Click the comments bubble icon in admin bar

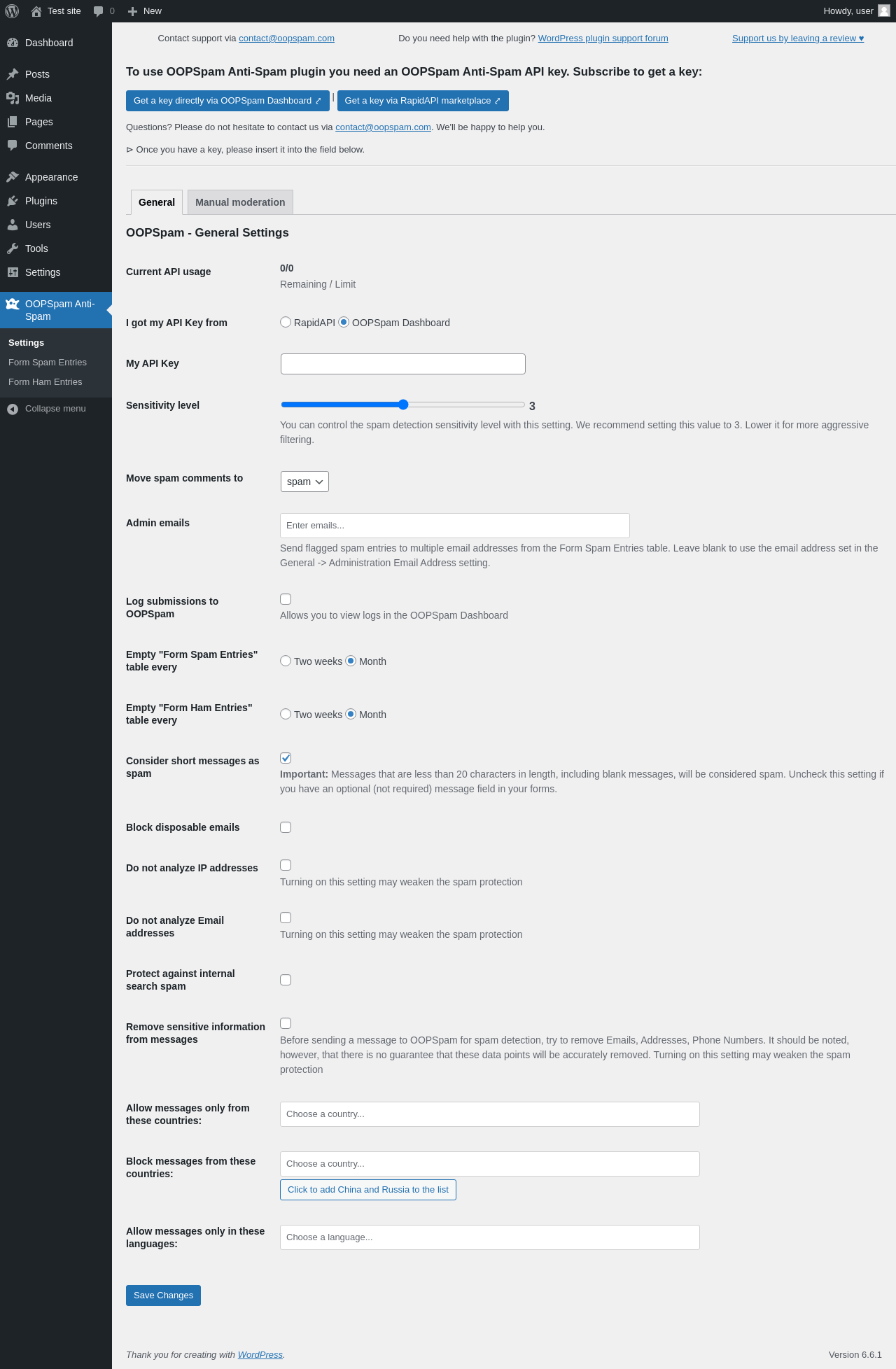pyautogui.click(x=98, y=11)
